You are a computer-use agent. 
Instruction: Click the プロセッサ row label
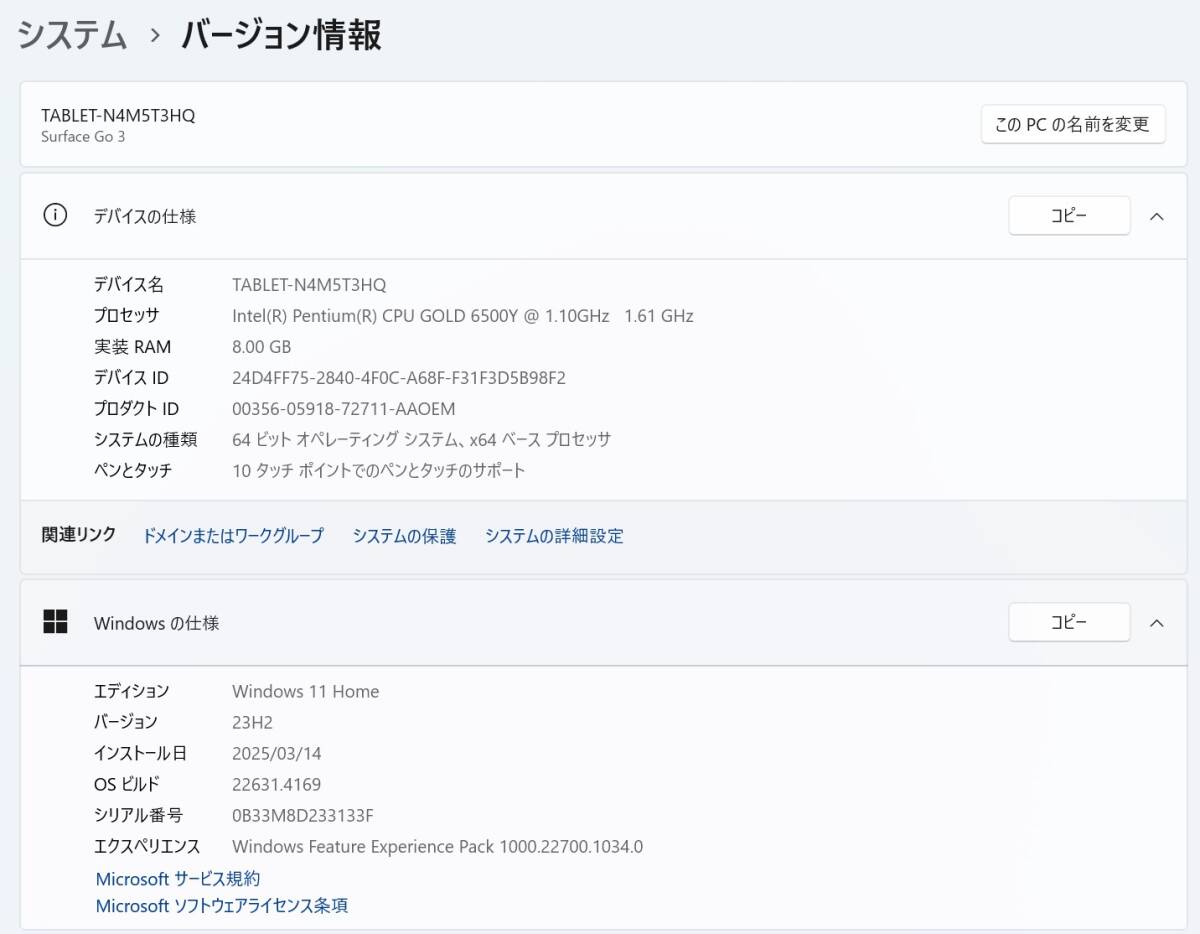127,316
